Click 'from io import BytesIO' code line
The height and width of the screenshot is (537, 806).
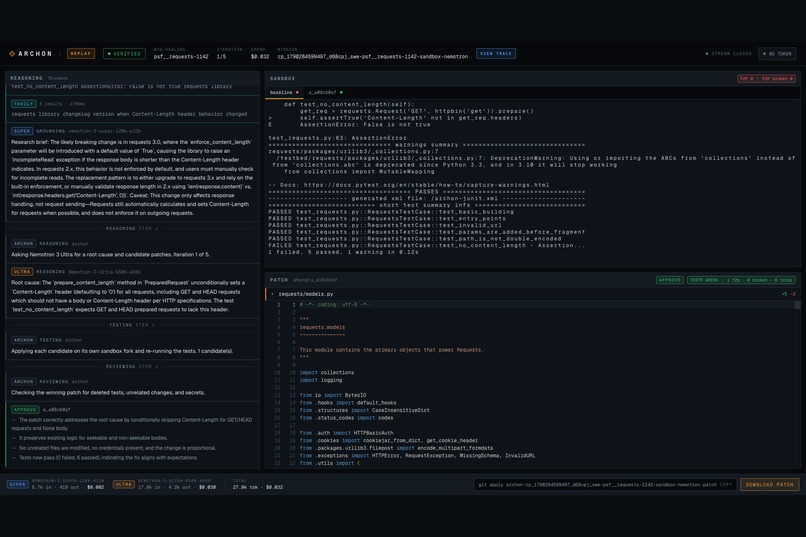pyautogui.click(x=333, y=395)
